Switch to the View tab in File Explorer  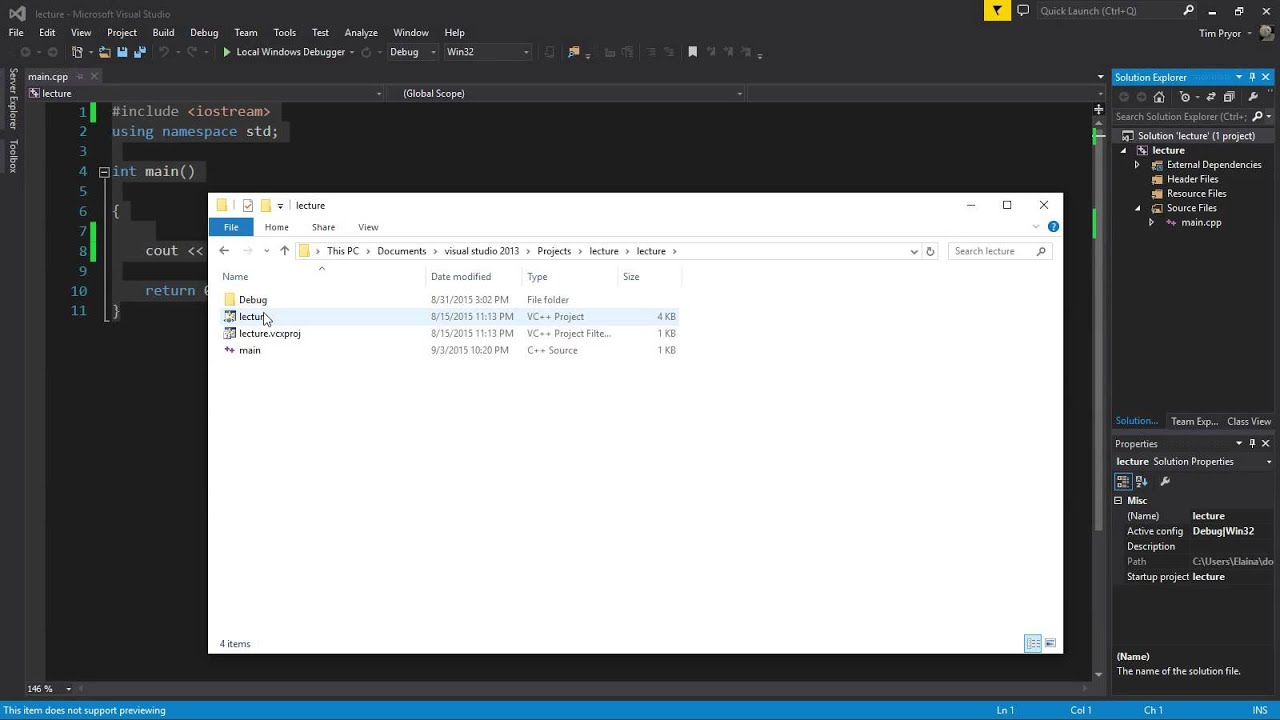(x=368, y=227)
